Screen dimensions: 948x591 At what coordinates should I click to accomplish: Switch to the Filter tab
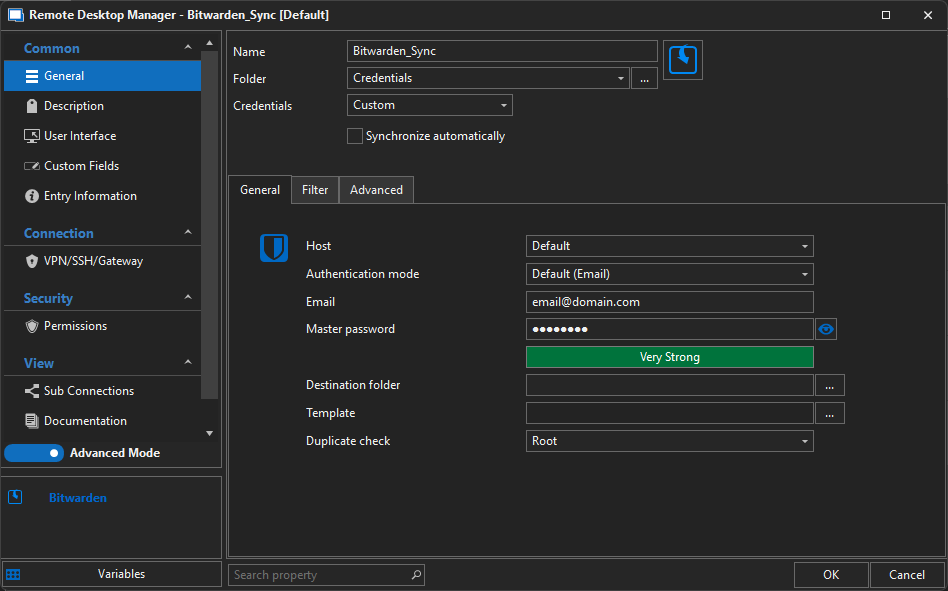point(315,190)
